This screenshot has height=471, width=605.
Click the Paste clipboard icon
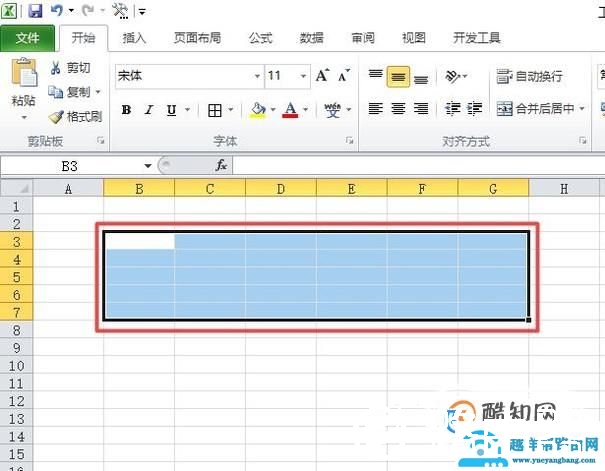[24, 72]
